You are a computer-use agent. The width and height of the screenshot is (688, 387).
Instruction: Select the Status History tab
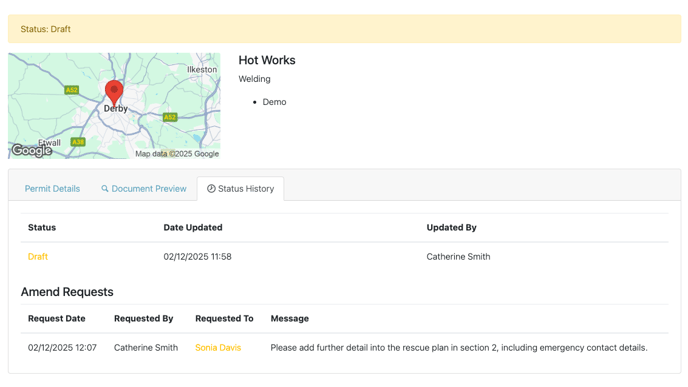[240, 189]
